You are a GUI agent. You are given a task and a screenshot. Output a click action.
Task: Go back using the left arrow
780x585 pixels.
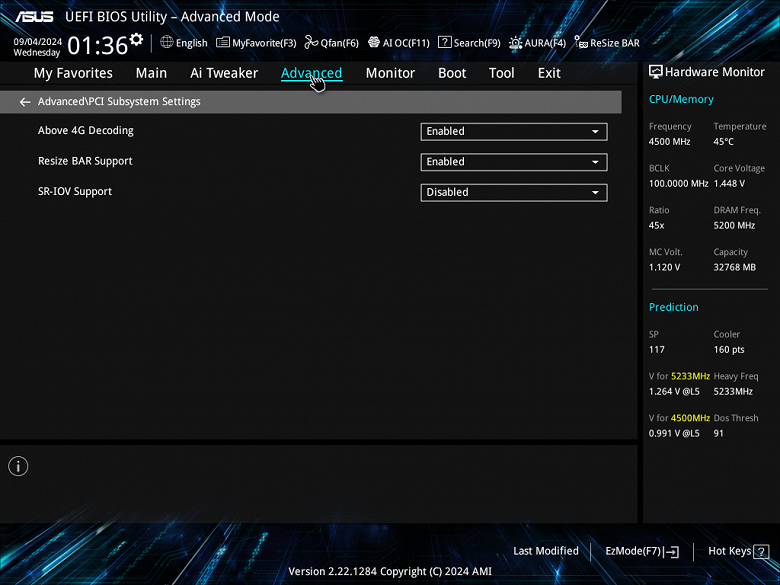24,102
